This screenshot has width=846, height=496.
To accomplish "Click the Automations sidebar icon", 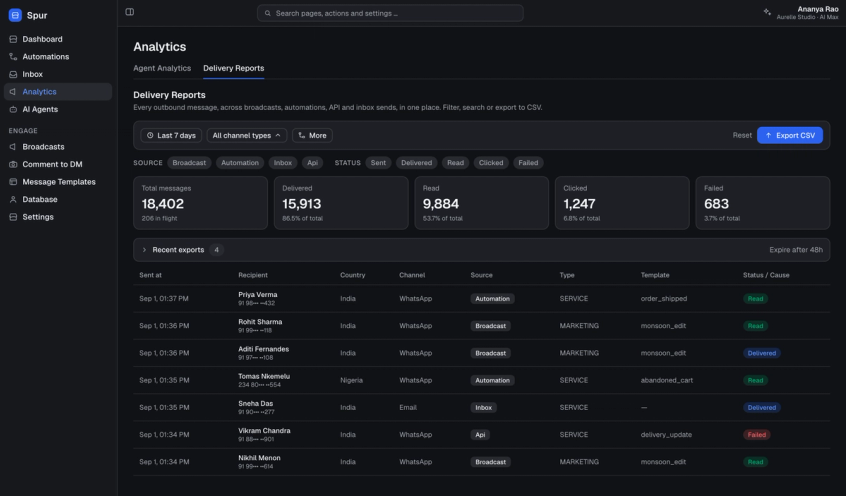I will (13, 57).
